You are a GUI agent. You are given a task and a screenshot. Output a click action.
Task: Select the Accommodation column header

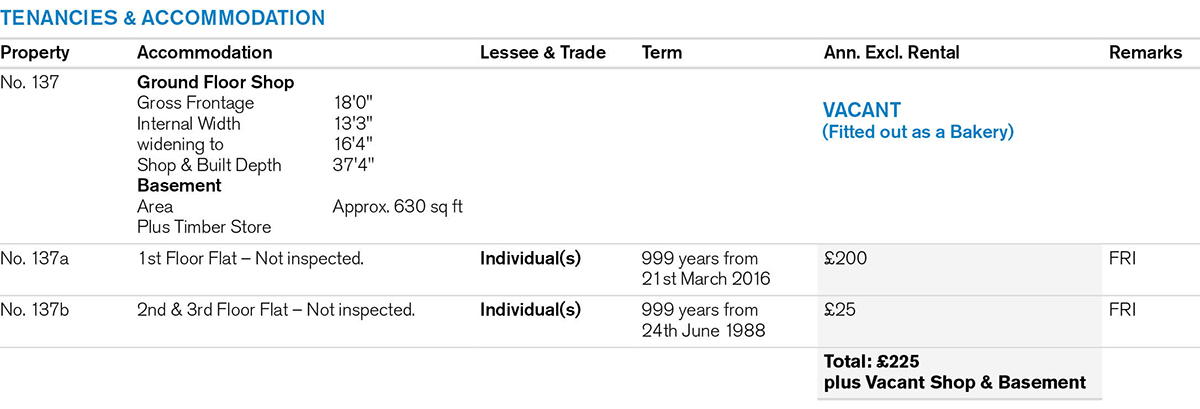[x=204, y=53]
